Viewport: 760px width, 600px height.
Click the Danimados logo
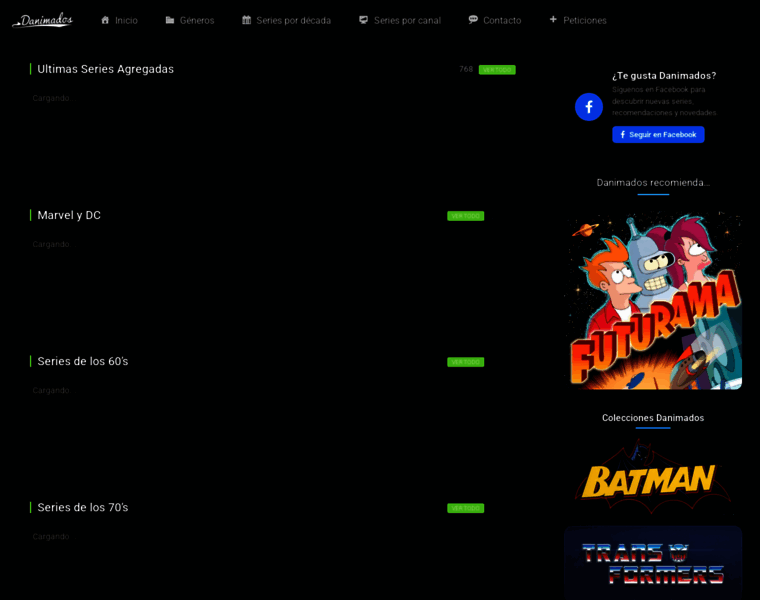(43, 20)
